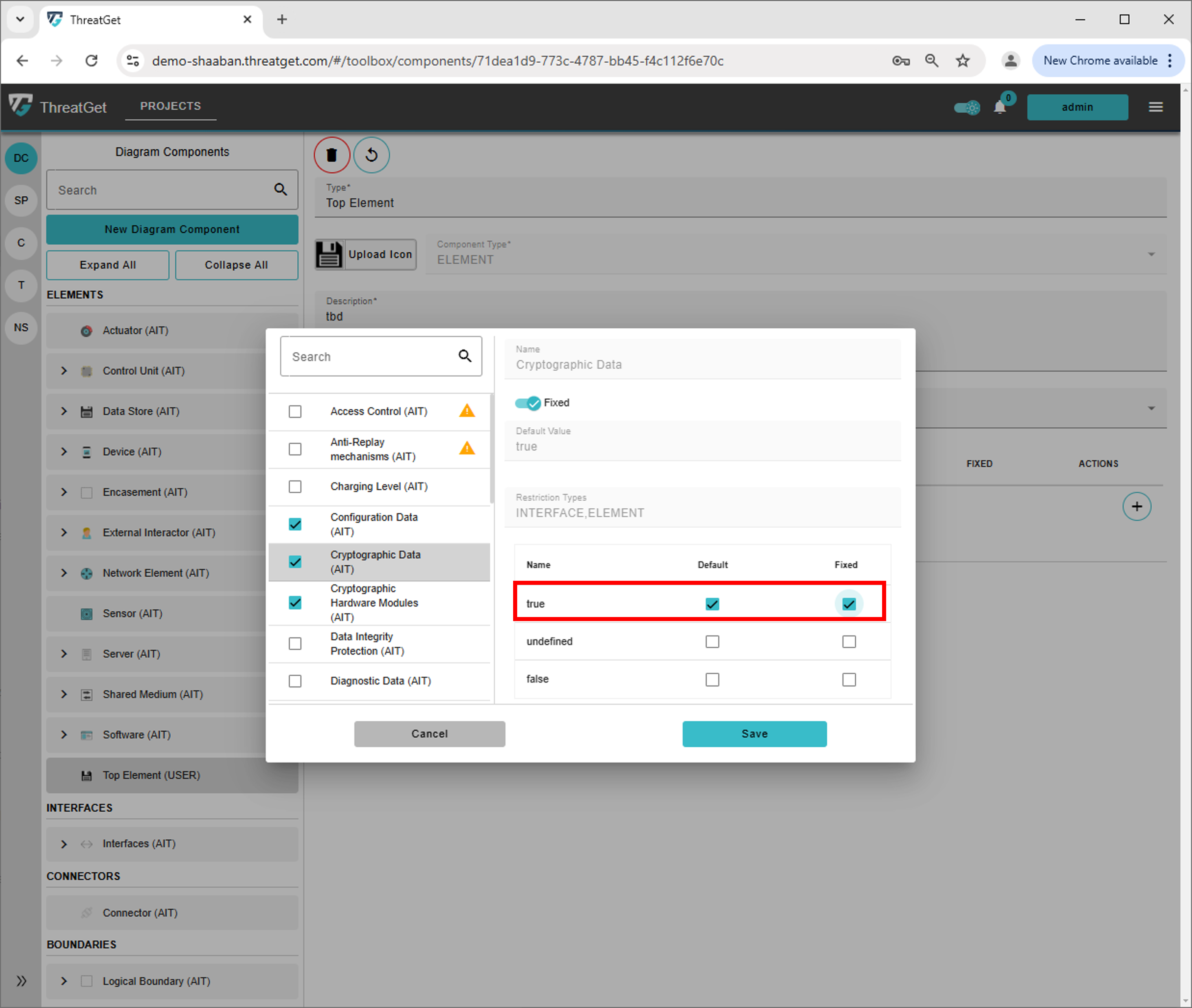Screen dimensions: 1192x1008
Task: Click the New Diagram Component button
Action: 171,229
